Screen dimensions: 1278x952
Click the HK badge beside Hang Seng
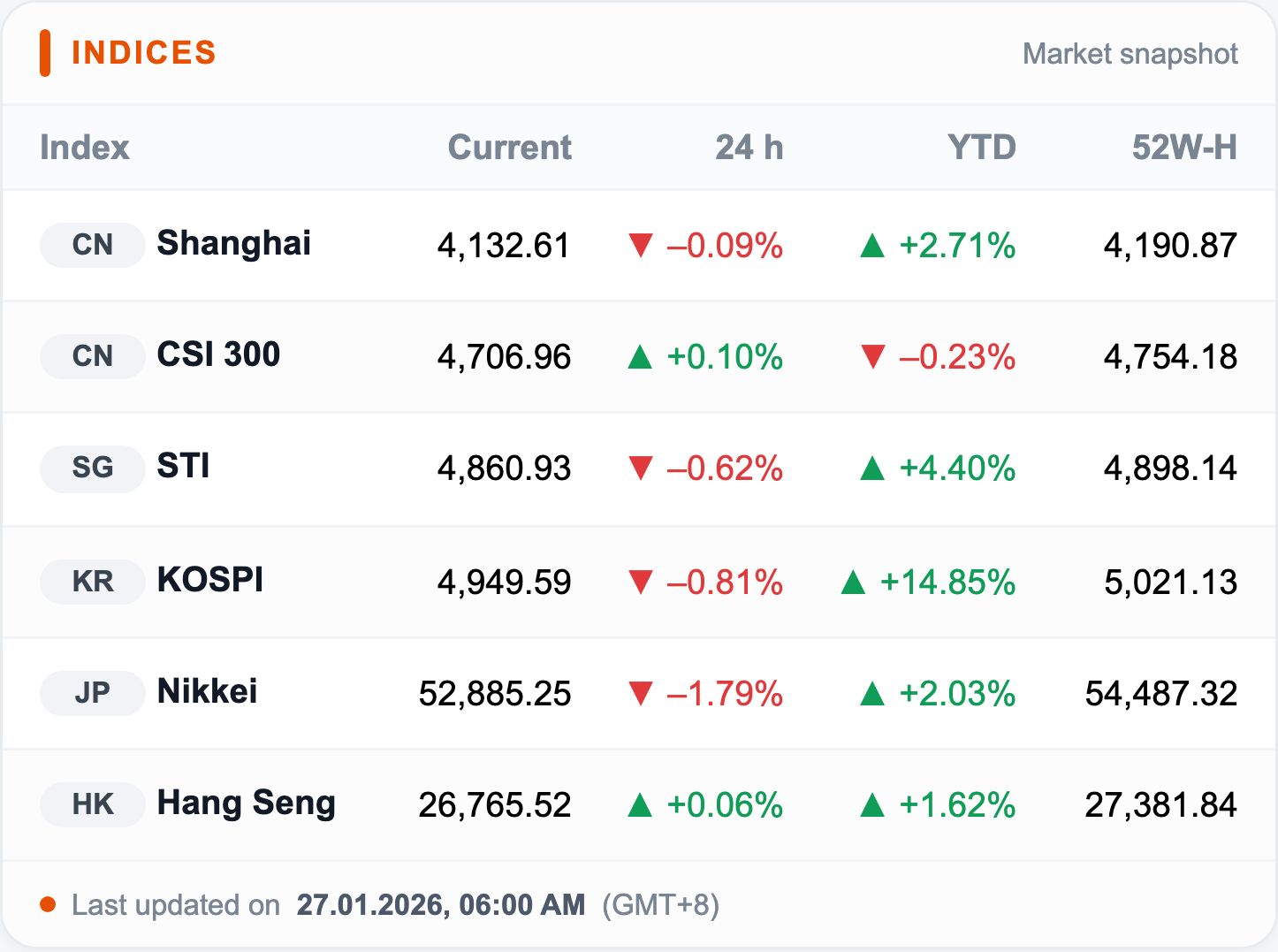tap(92, 804)
